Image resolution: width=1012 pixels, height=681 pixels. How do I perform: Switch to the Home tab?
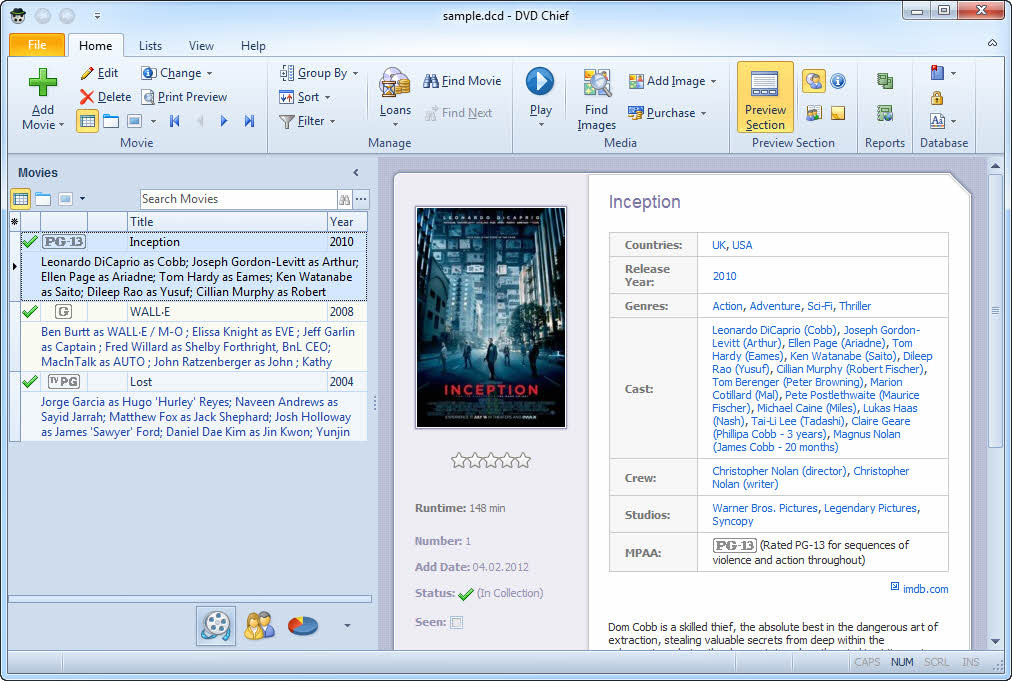click(96, 46)
